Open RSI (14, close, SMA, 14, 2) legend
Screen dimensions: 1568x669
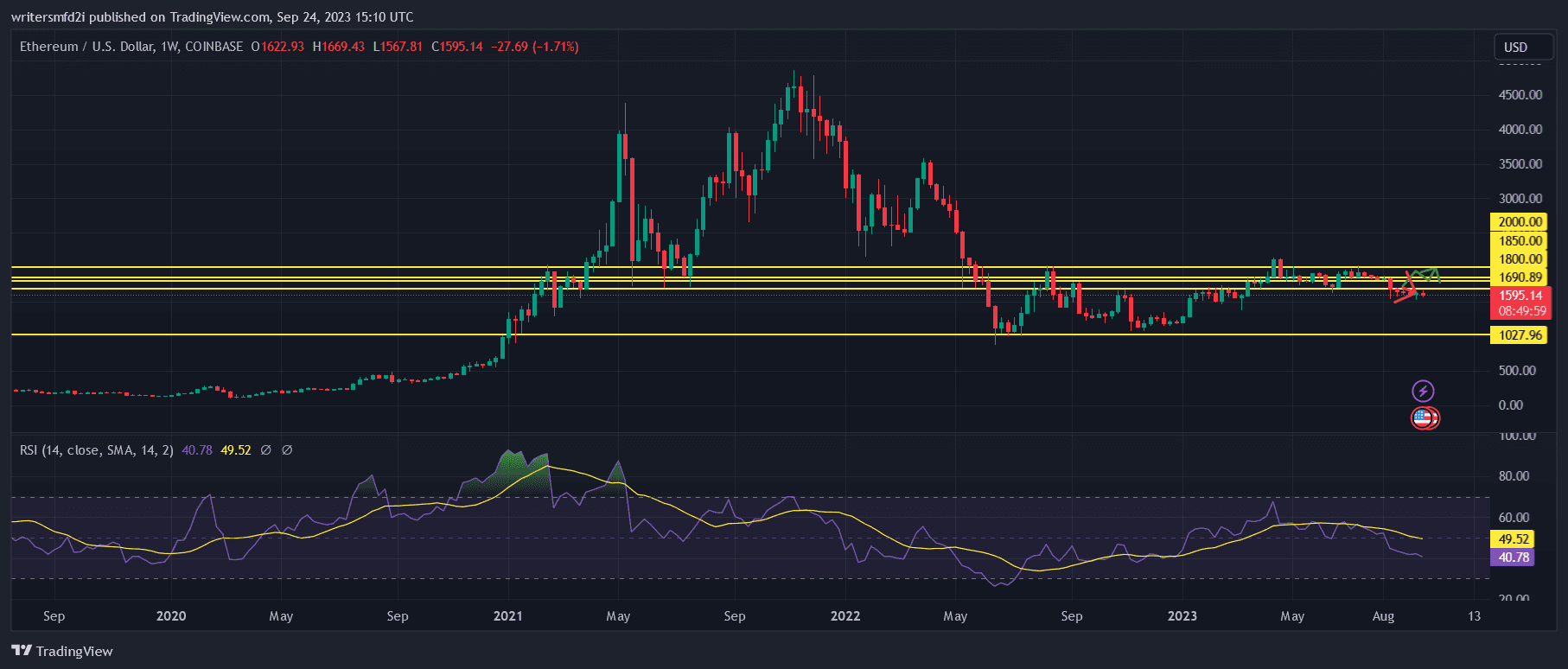[96, 450]
